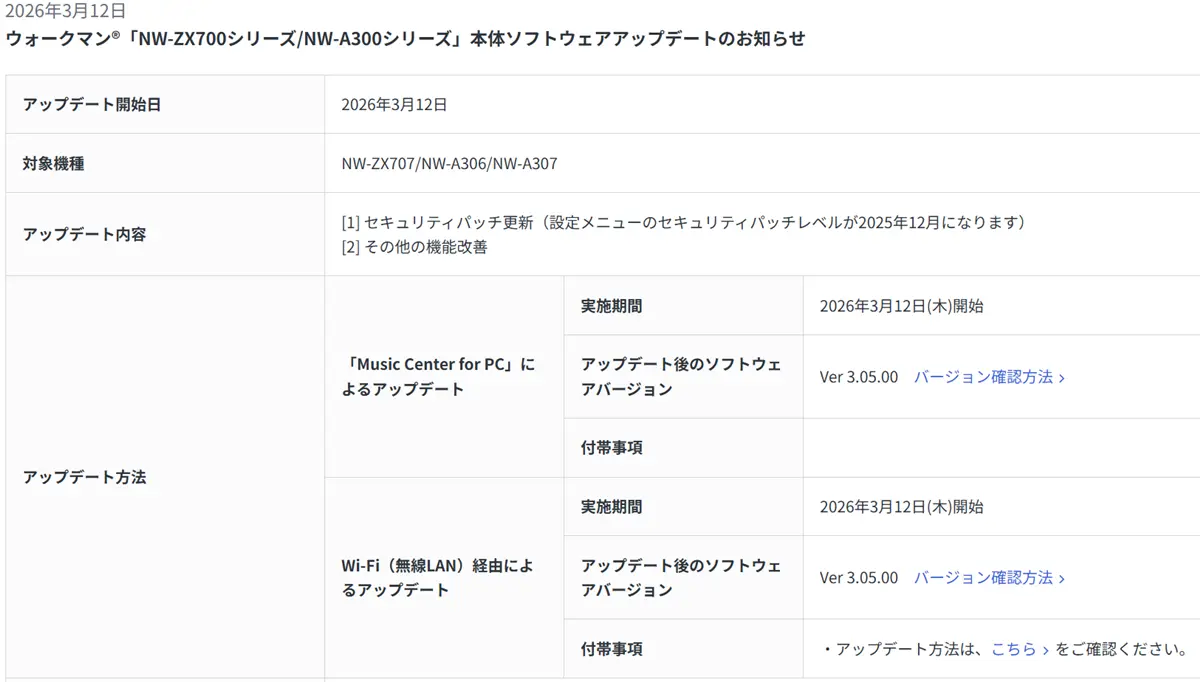Click the Wi-Fi（無線LAN）経由によるアップデート cell
The image size is (1200, 682).
pyautogui.click(x=438, y=578)
